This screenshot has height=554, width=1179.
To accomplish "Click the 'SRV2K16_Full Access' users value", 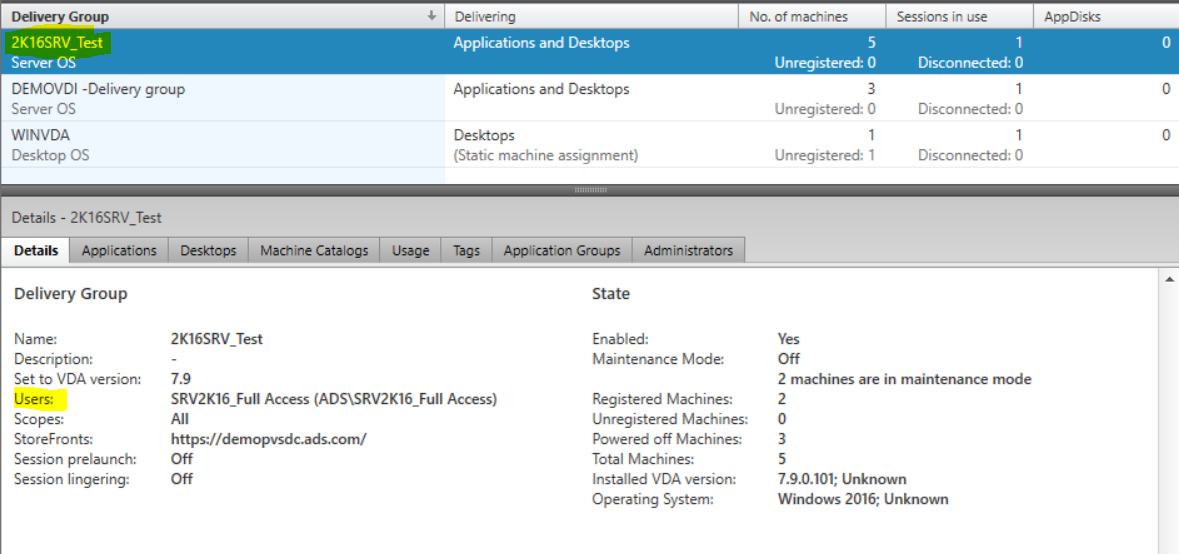I will (334, 399).
